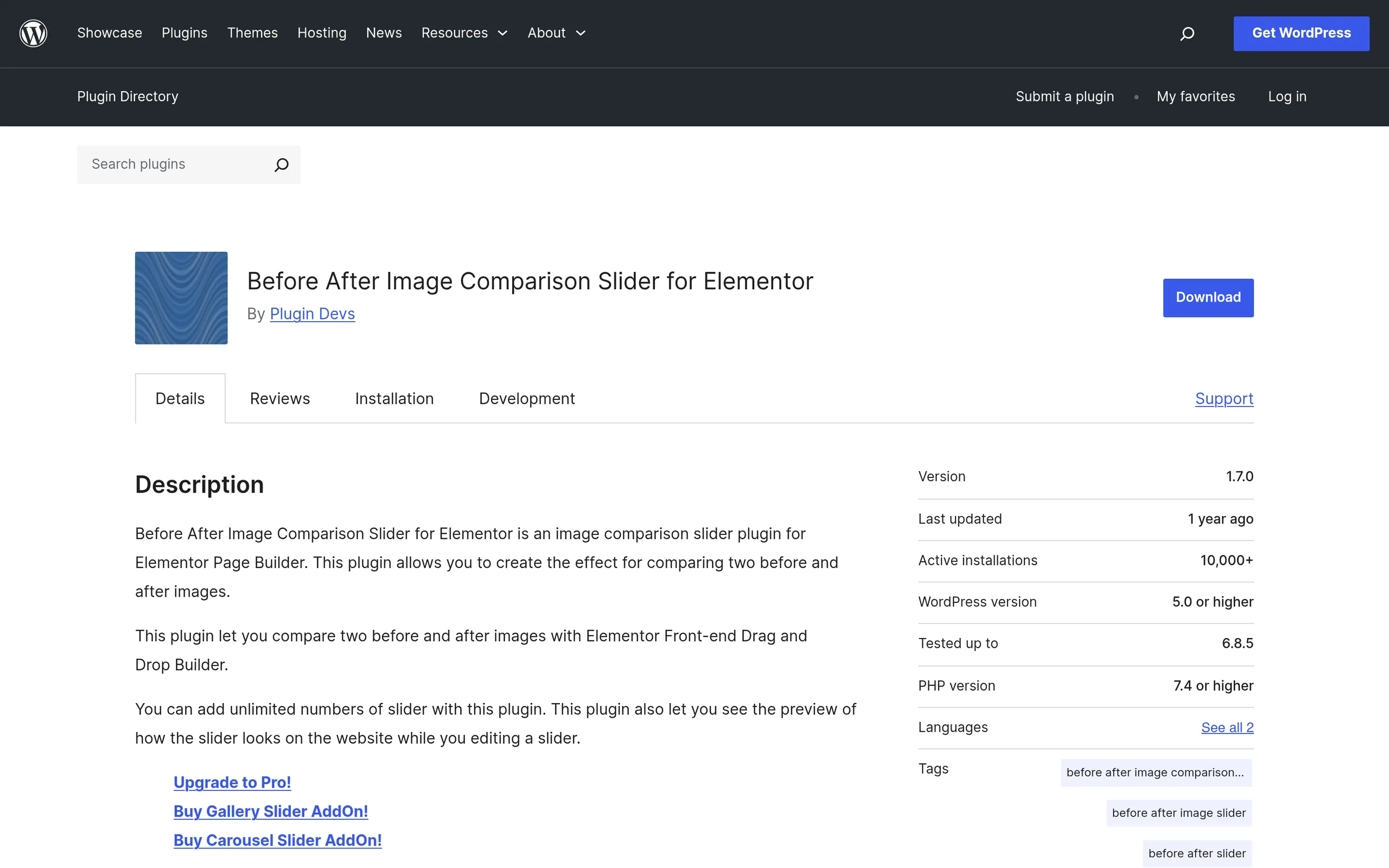Open the Hosting navigation link

(322, 33)
